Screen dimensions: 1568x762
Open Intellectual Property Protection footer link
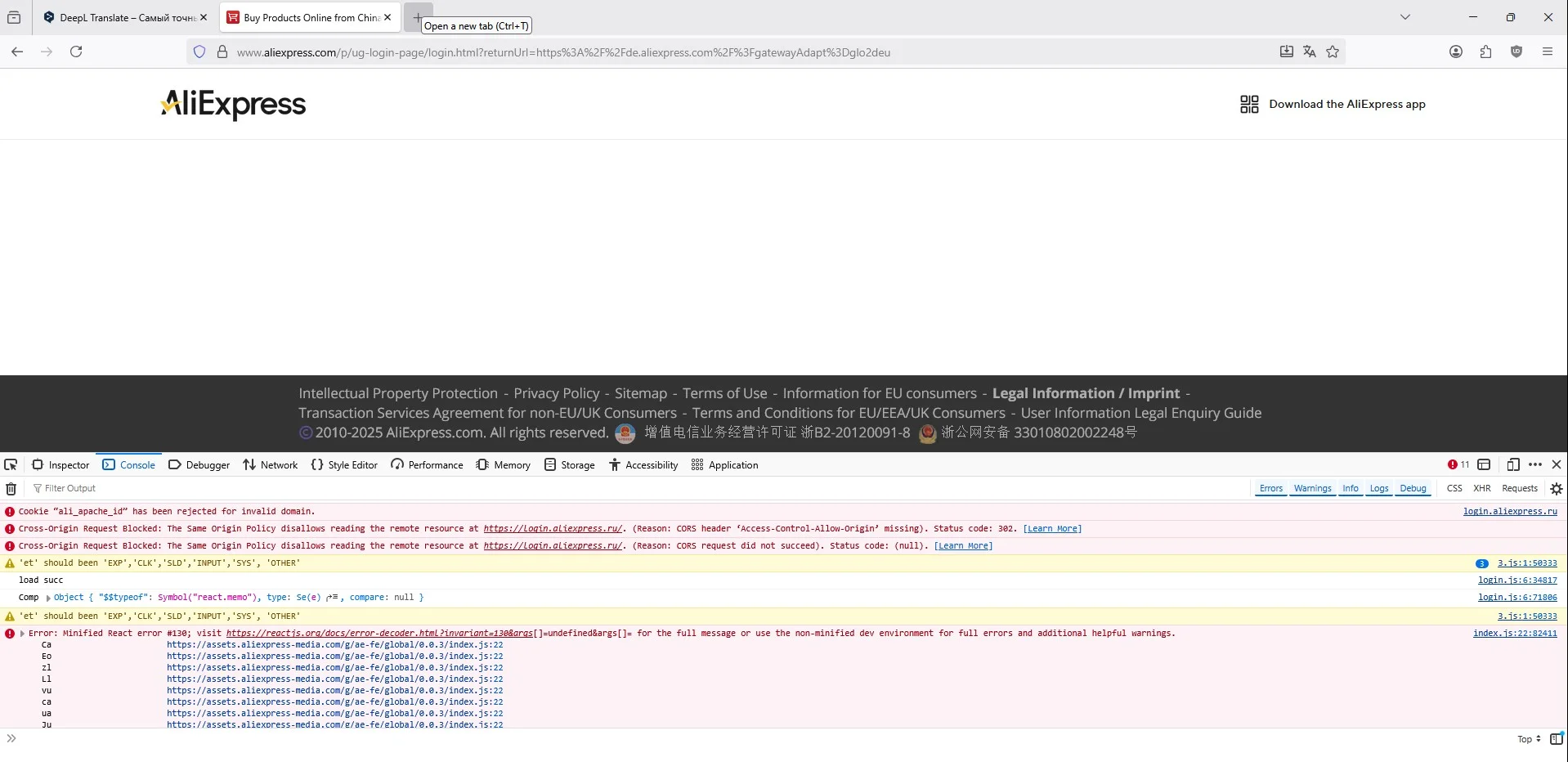tap(398, 393)
